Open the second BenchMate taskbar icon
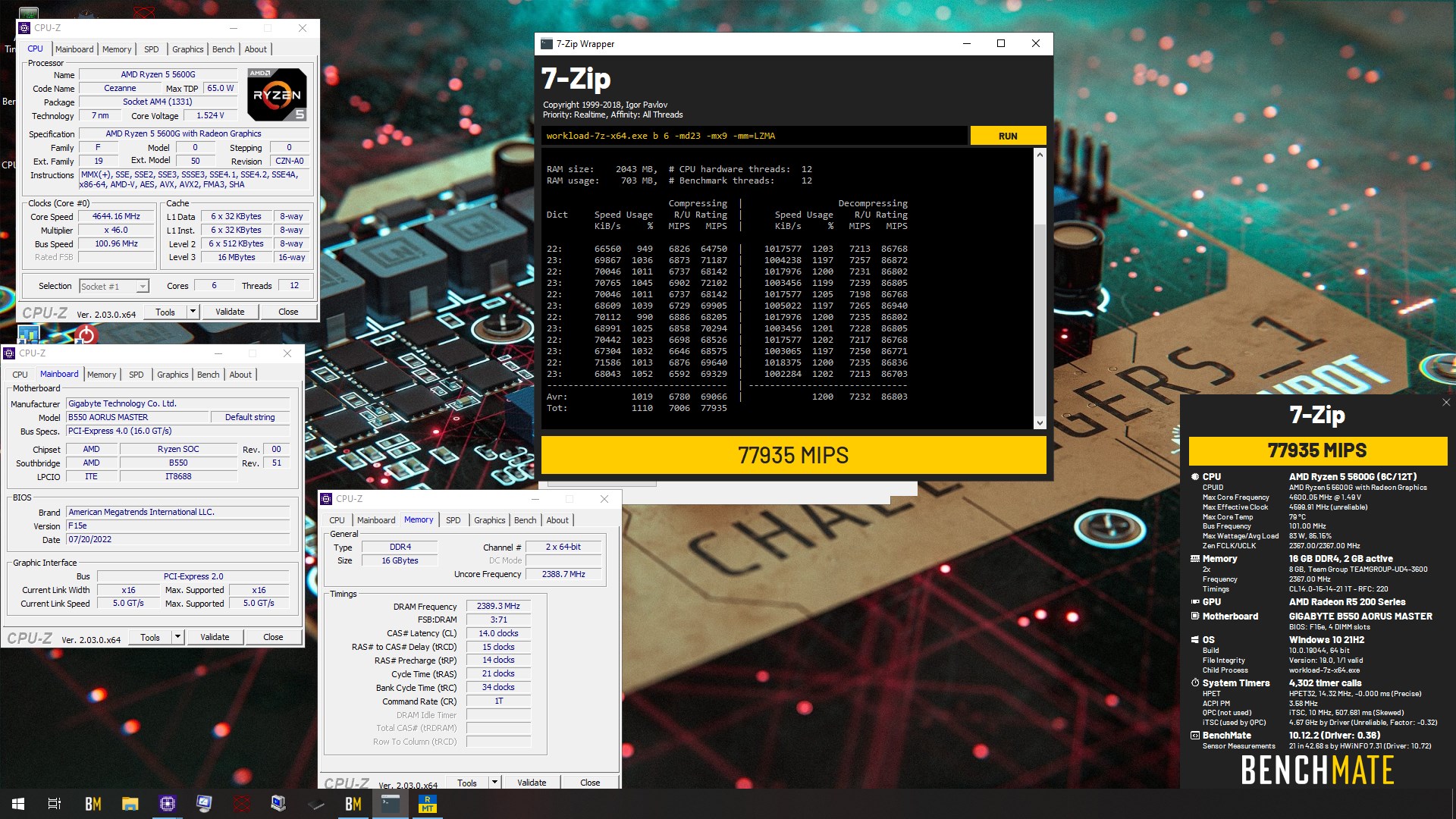The width and height of the screenshot is (1456, 819). point(353,804)
